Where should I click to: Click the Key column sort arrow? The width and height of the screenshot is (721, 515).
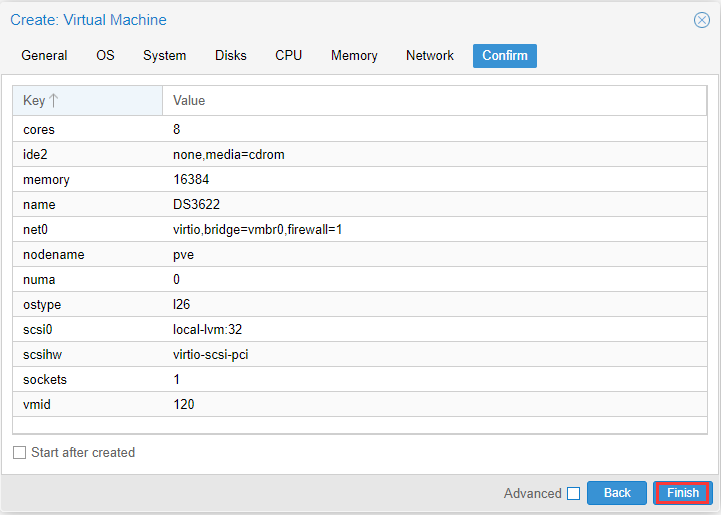[54, 101]
